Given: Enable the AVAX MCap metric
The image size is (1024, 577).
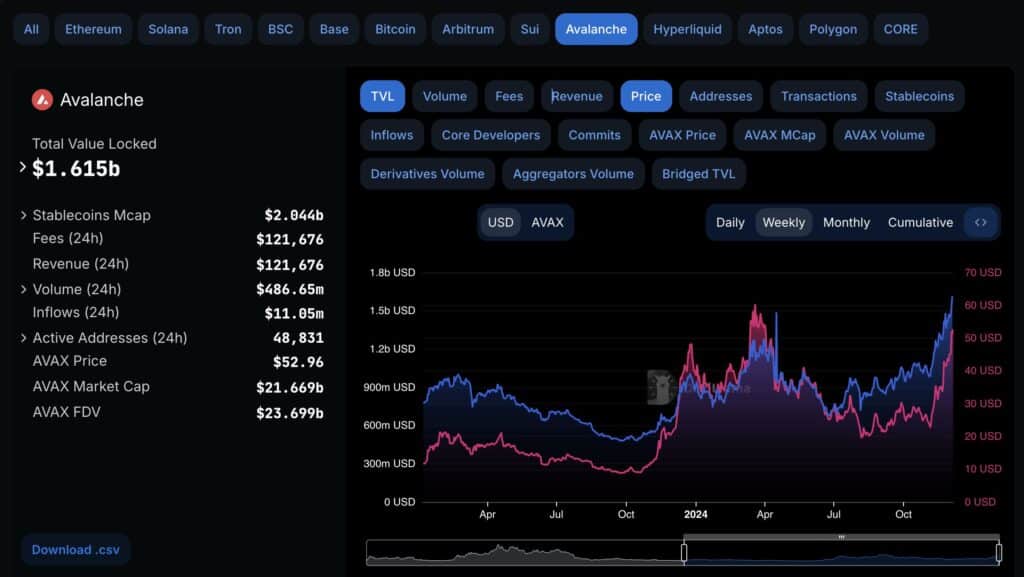Looking at the screenshot, I should click(780, 135).
